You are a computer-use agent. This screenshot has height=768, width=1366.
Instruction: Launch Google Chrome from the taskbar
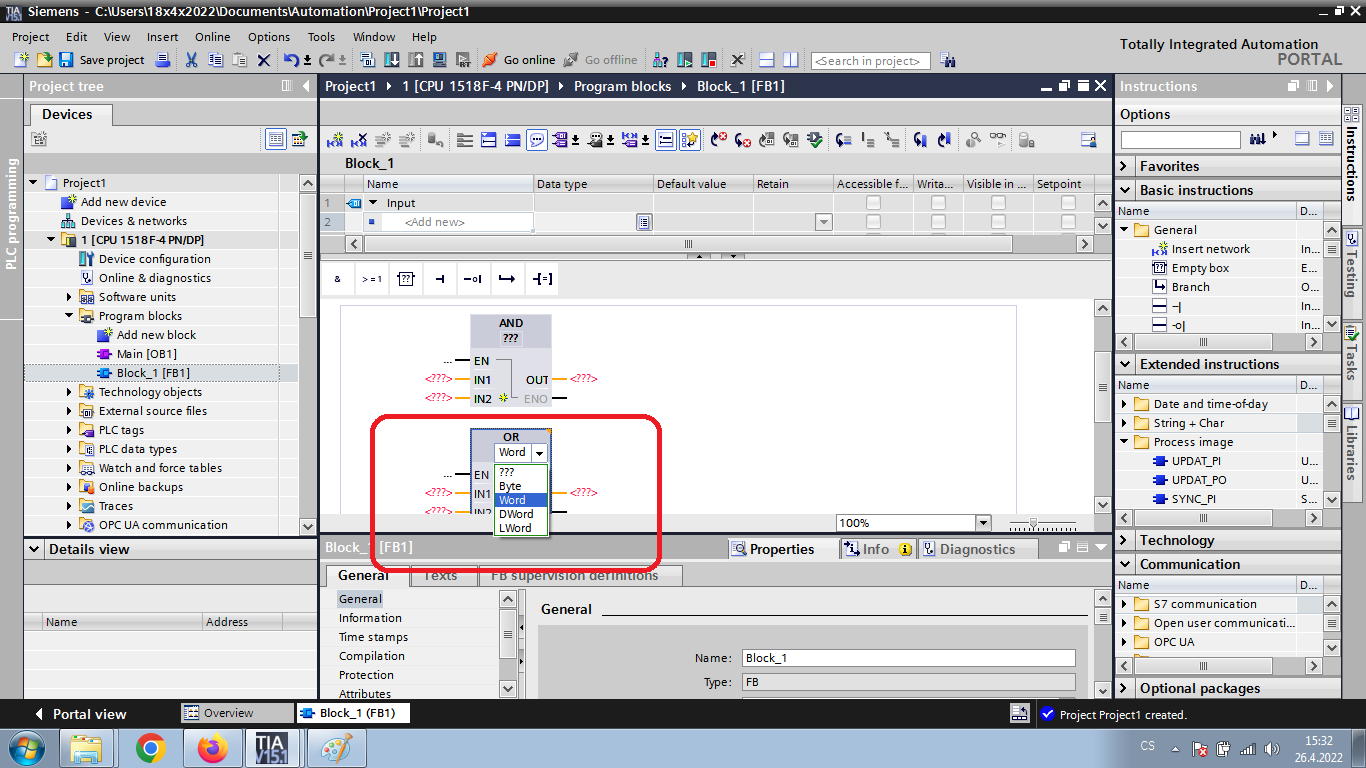tap(151, 748)
